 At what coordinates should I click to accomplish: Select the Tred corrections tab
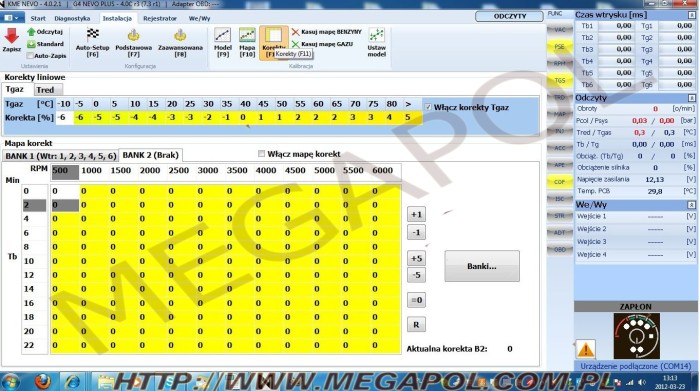[45, 90]
